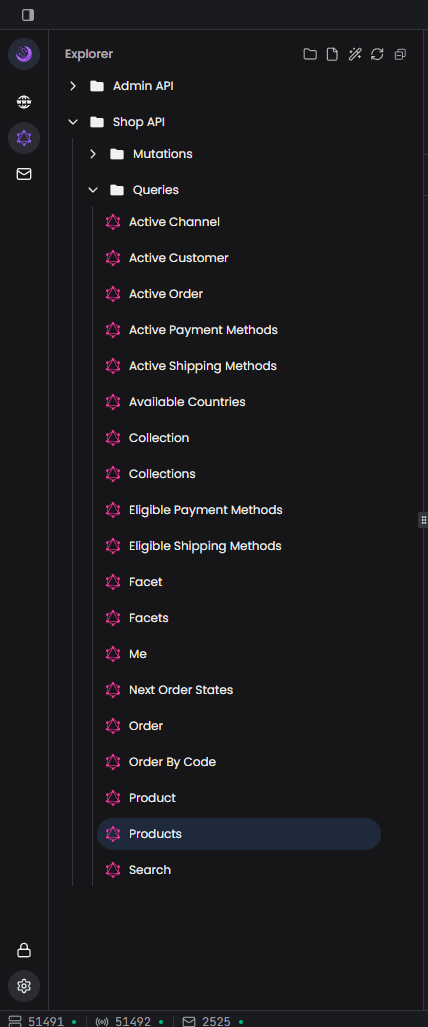Collapse all folders in Explorer
Viewport: 428px width, 1027px height.
(400, 54)
